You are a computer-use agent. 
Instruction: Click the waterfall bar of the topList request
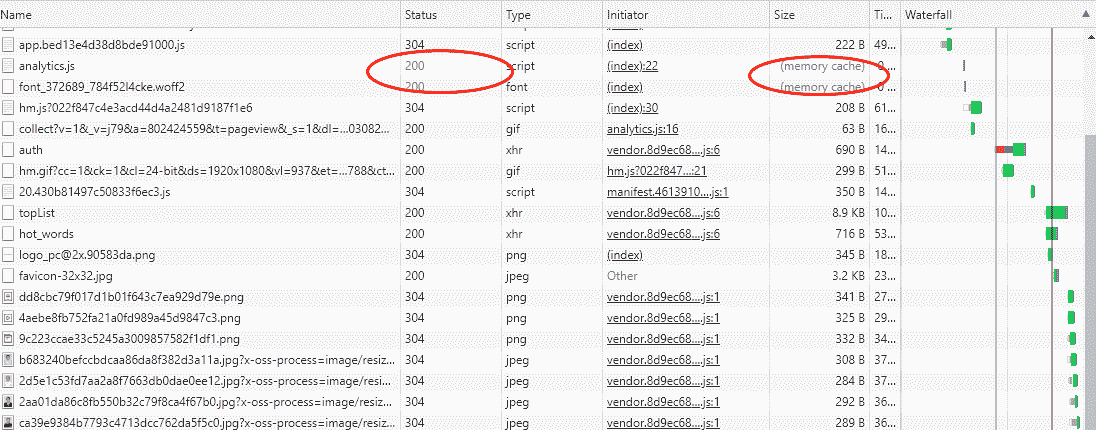[1057, 213]
